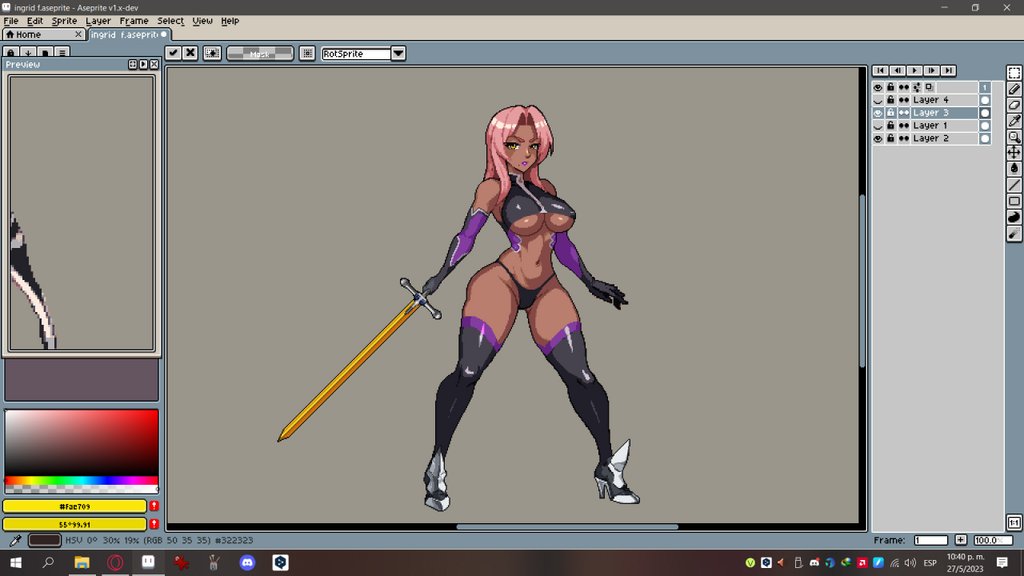Click the 1:1 zoom reset button
Viewport: 1024px width, 576px height.
(x=1014, y=522)
